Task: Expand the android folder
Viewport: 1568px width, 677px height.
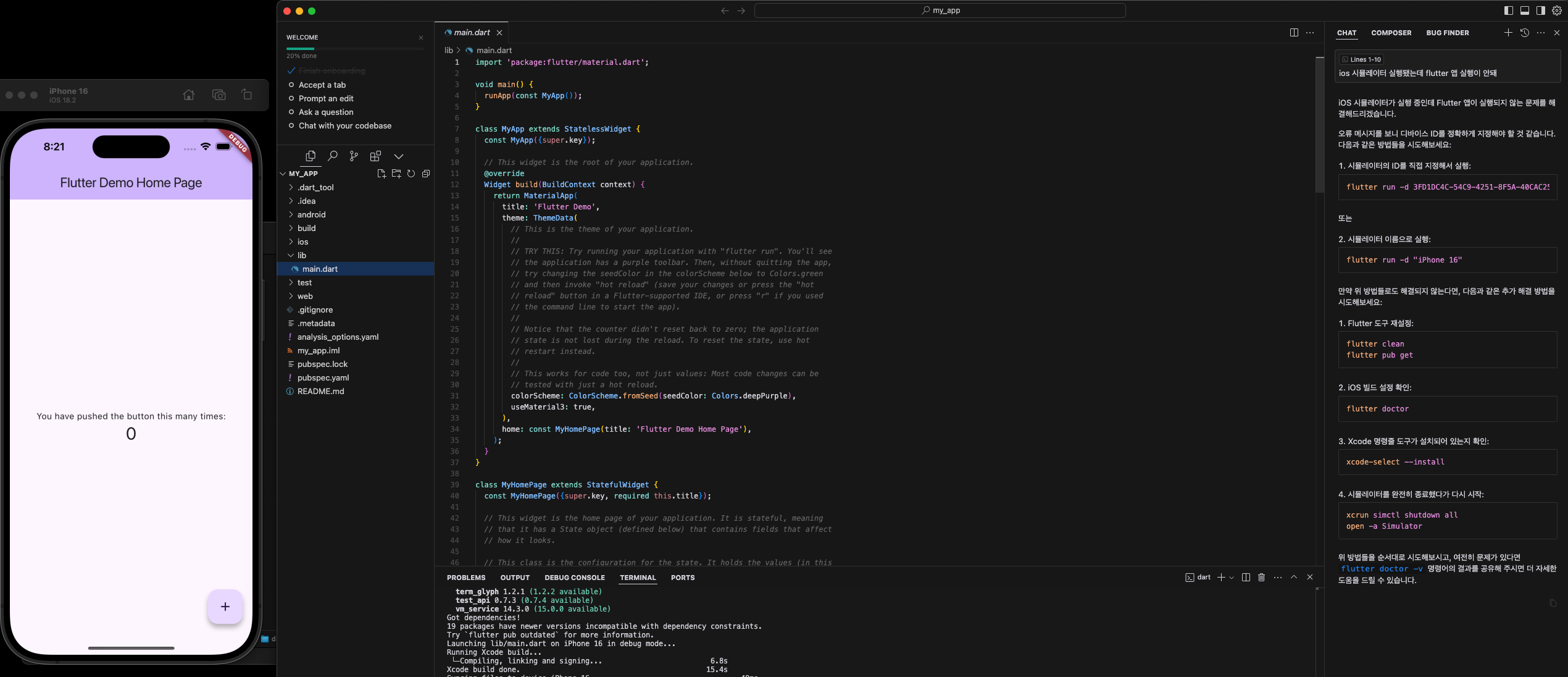Action: pos(311,215)
